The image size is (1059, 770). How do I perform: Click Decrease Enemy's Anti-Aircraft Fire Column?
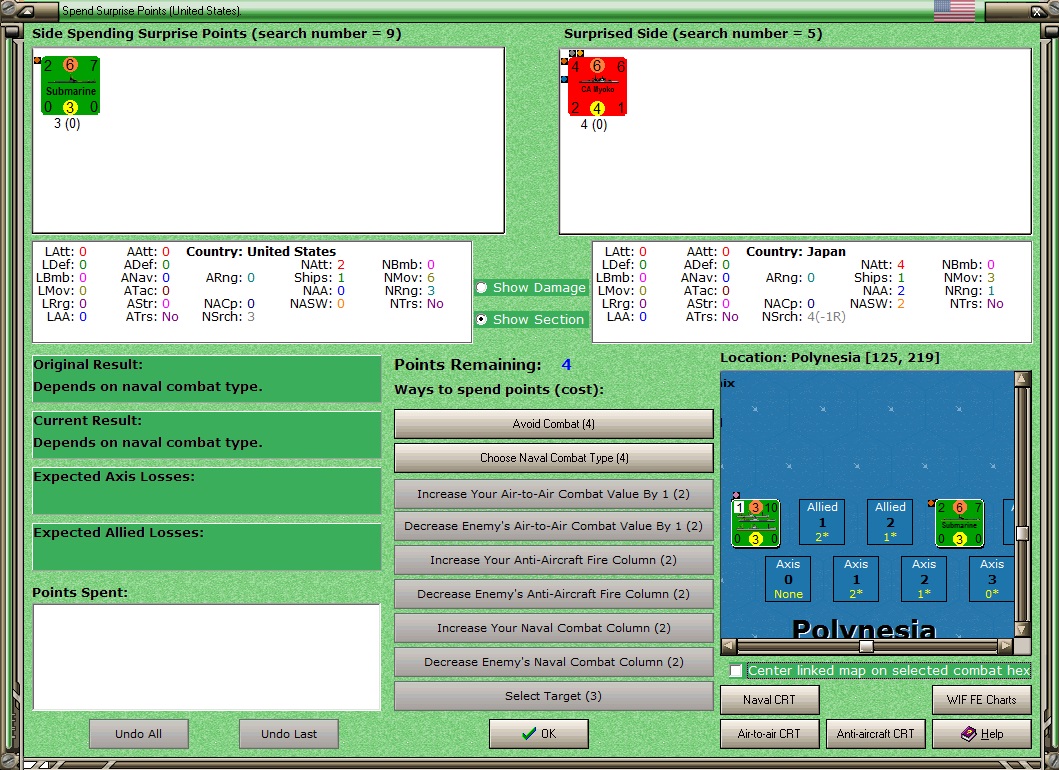click(554, 594)
